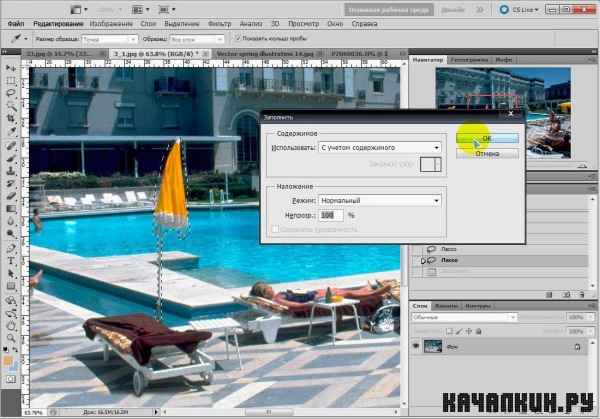600x419 pixels.
Task: Select the Spot Healing Brush tool
Action: tap(11, 146)
